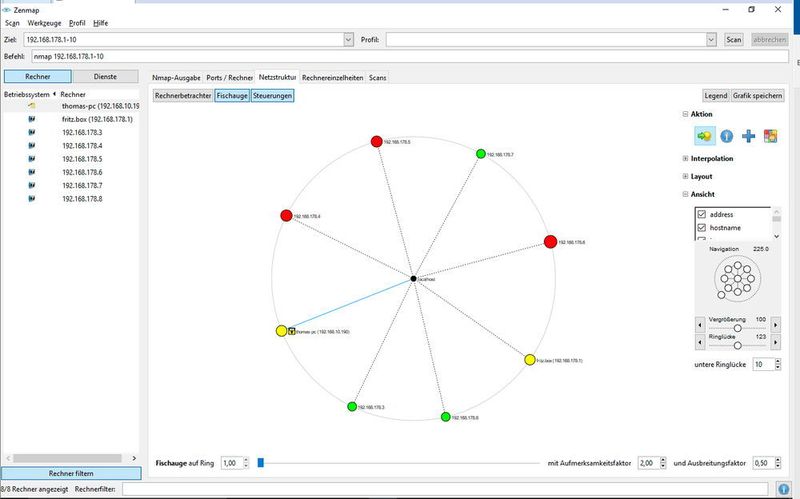Click the red node 192.168.178.4
The width and height of the screenshot is (800, 499).
pyautogui.click(x=286, y=215)
